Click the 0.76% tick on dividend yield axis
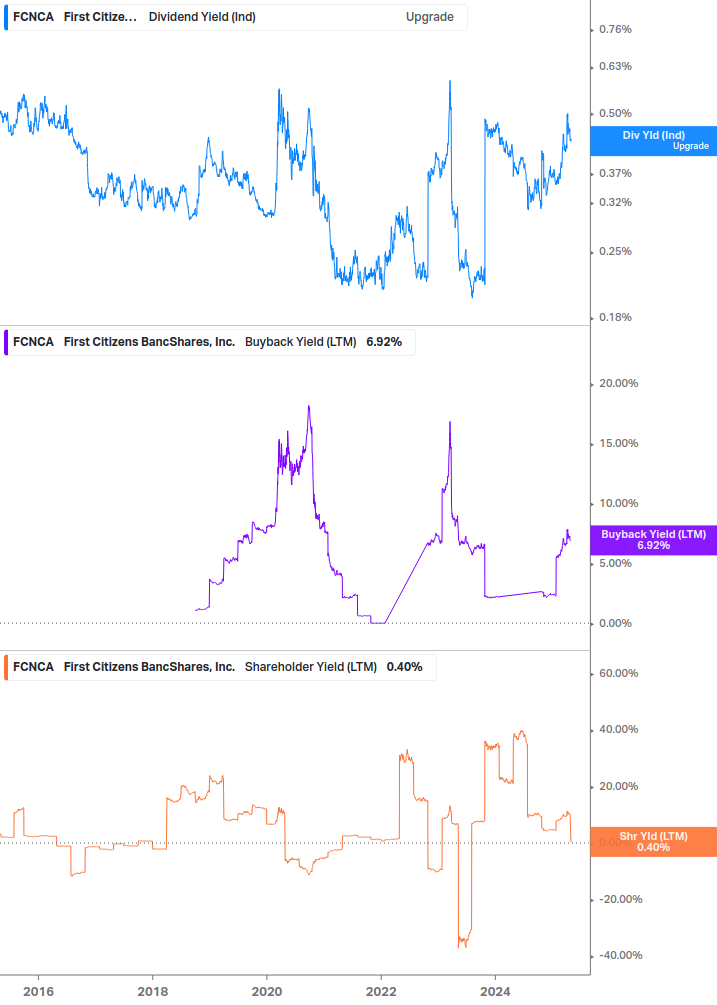 615,29
